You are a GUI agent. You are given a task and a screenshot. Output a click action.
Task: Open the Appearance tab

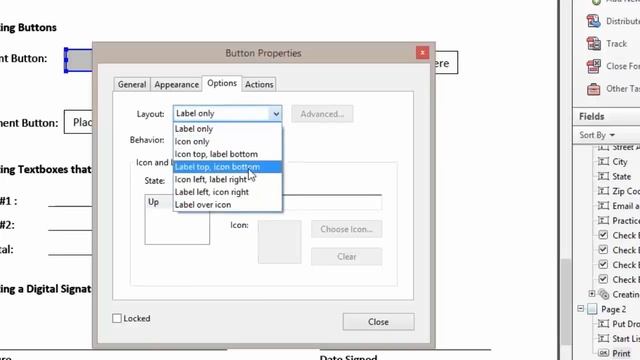176,84
